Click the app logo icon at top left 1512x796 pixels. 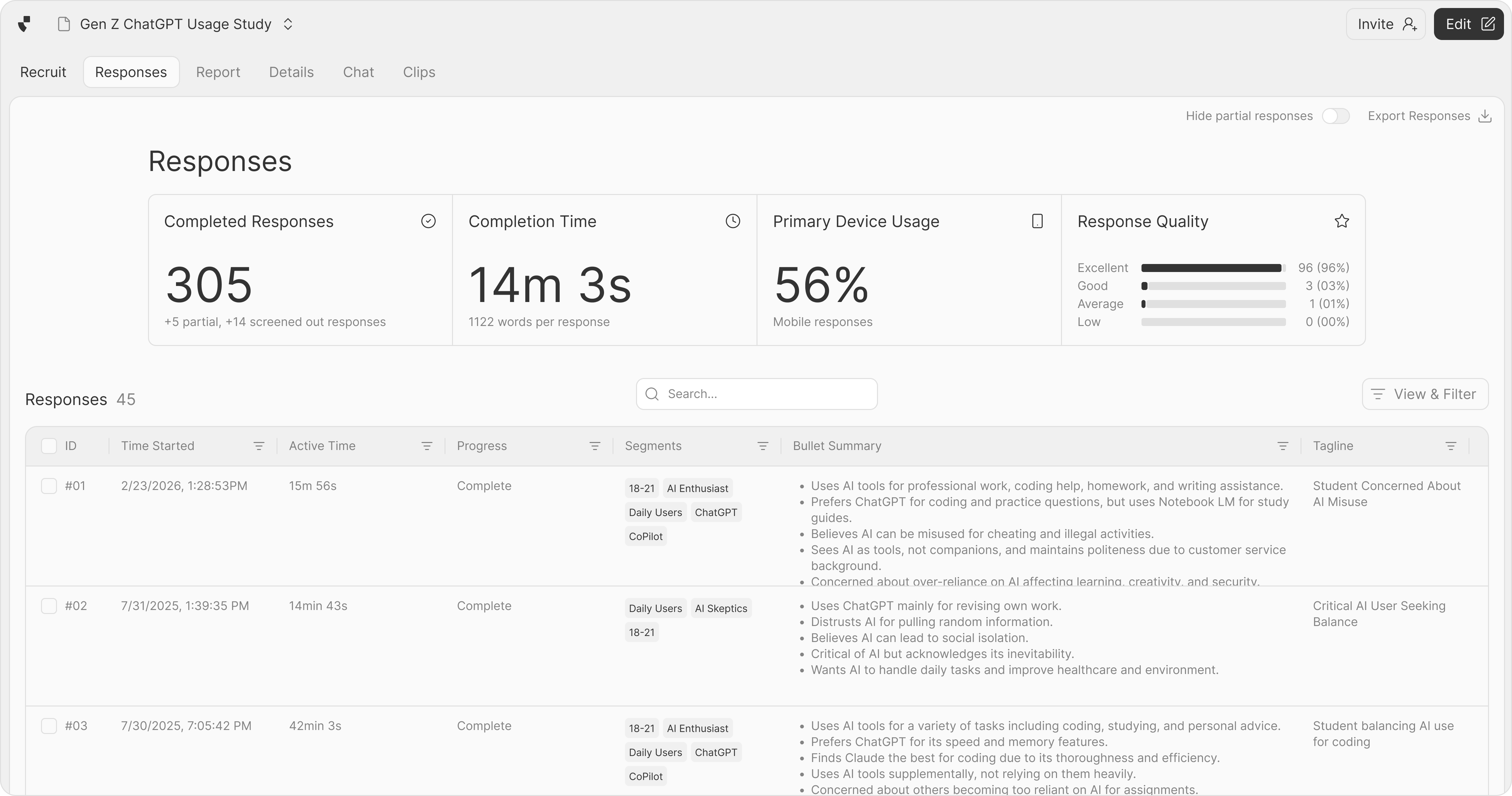pos(24,24)
